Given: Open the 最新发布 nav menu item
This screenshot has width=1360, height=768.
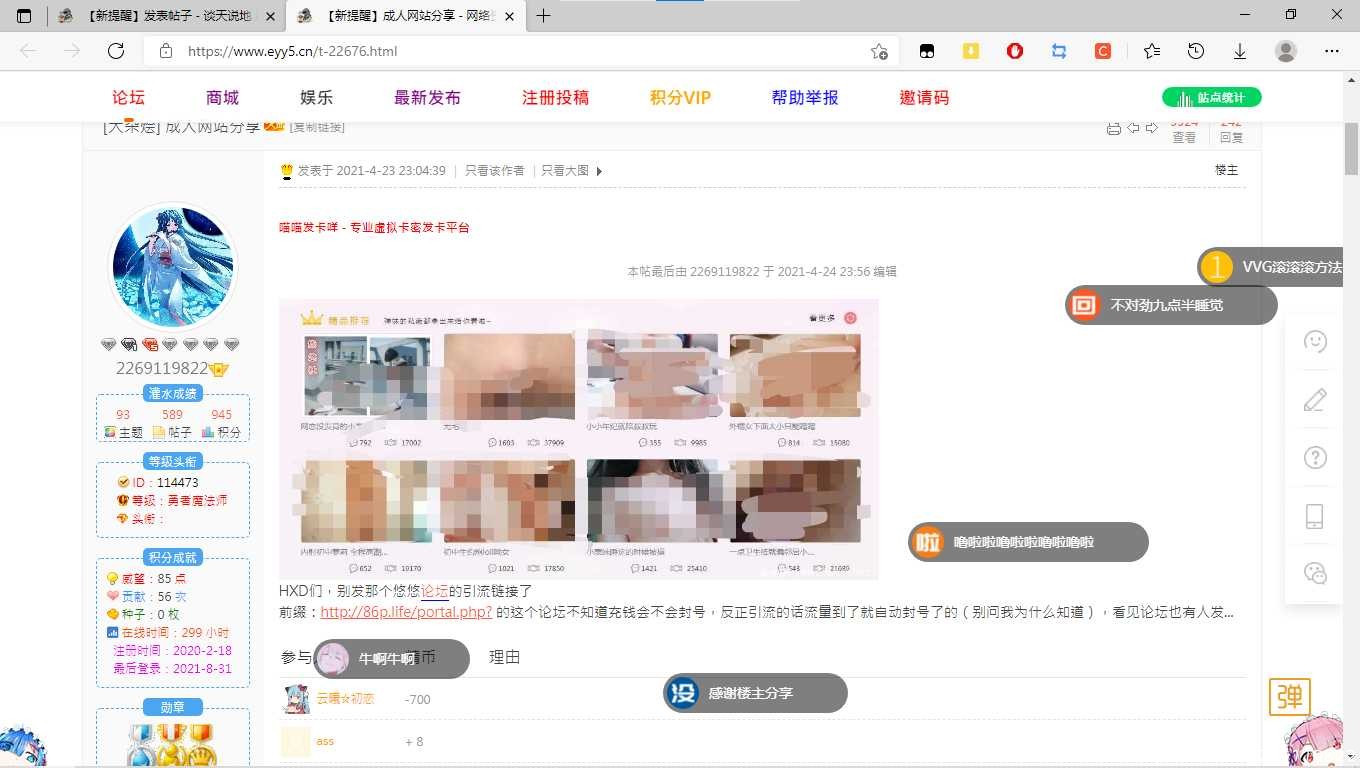Looking at the screenshot, I should click(x=427, y=97).
